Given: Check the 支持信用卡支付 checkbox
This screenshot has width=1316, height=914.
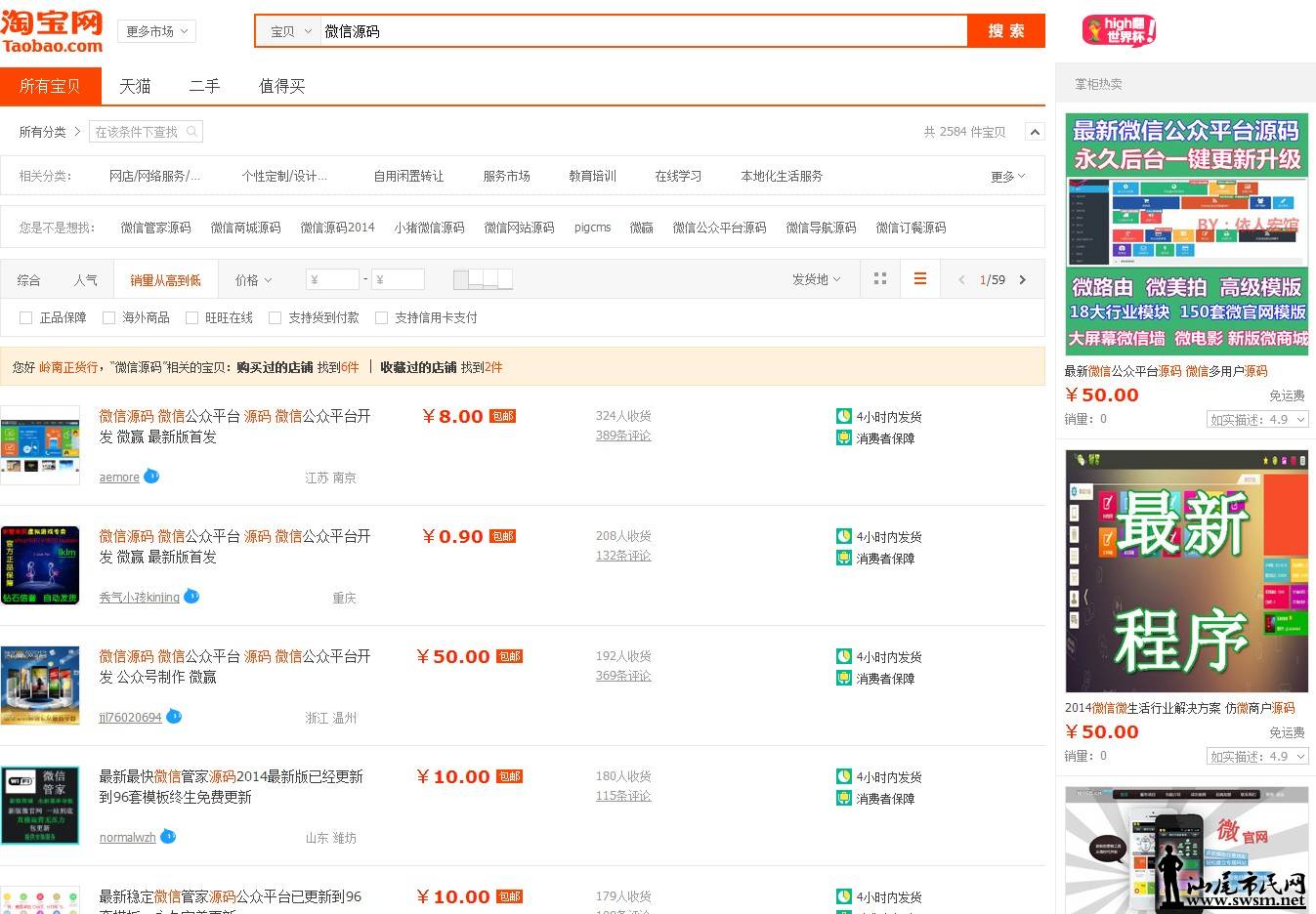Looking at the screenshot, I should [381, 317].
